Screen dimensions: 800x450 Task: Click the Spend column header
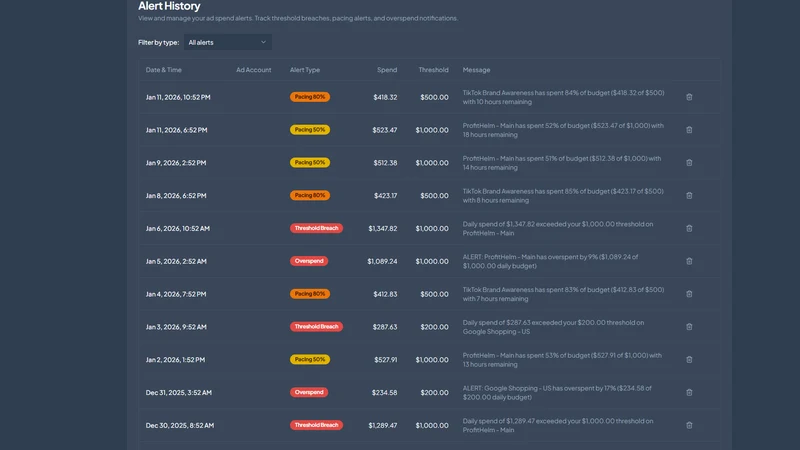click(387, 70)
